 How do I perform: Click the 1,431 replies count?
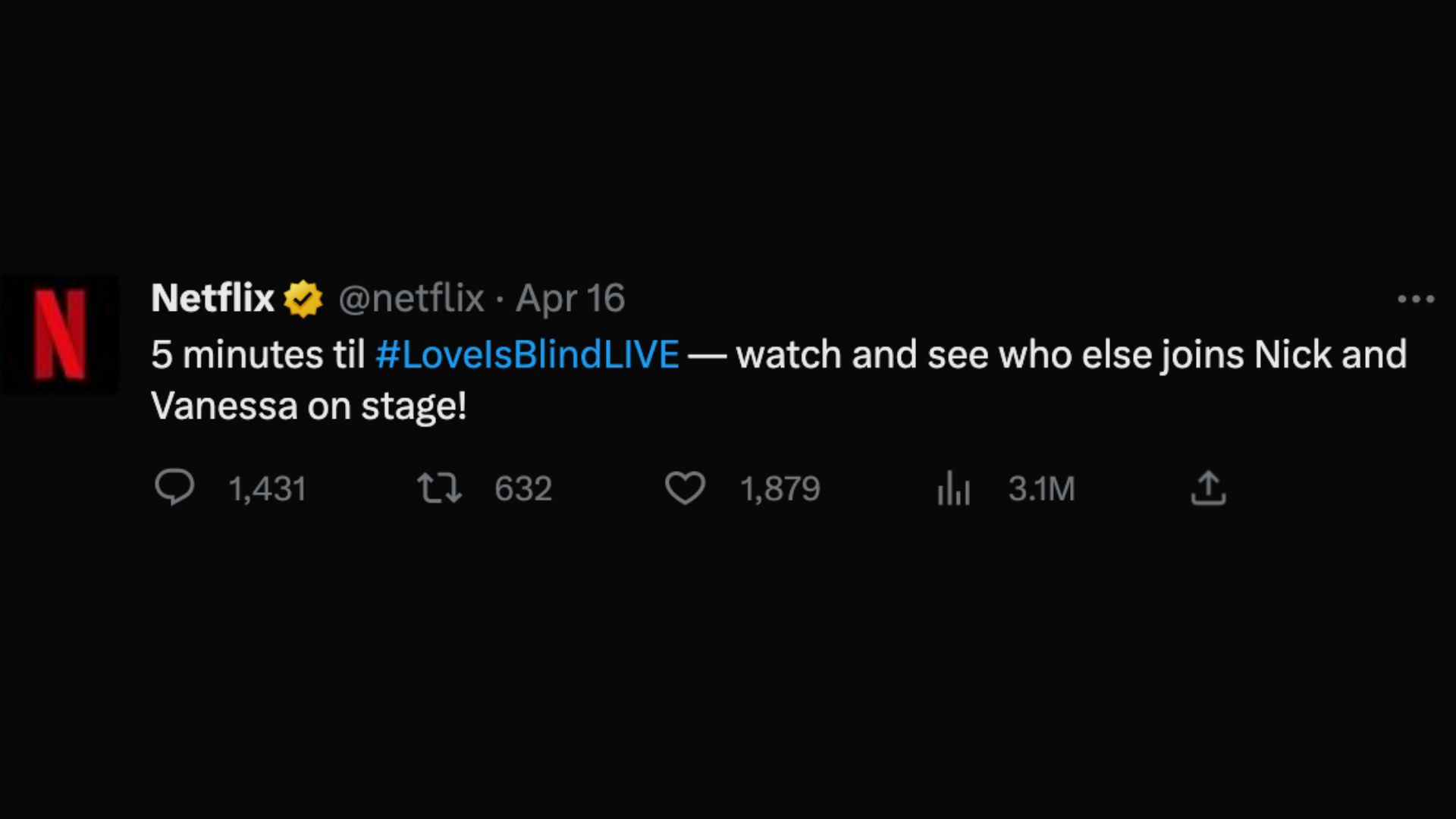(267, 489)
